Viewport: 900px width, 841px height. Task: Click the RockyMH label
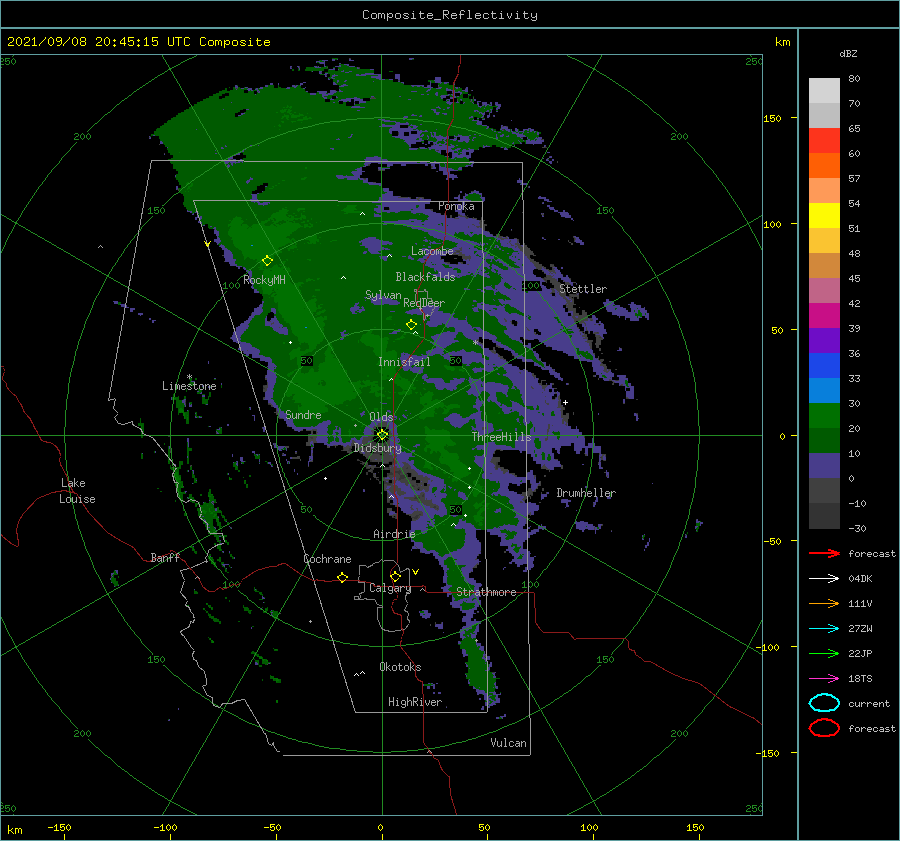coord(264,280)
